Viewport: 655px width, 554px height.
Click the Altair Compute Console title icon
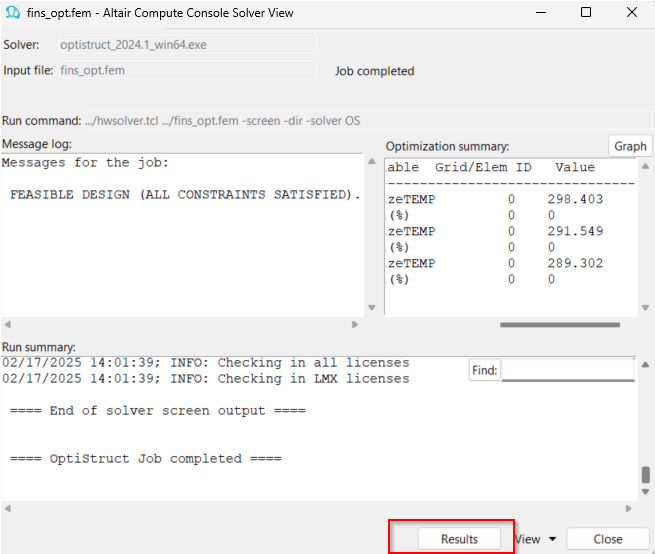point(13,13)
